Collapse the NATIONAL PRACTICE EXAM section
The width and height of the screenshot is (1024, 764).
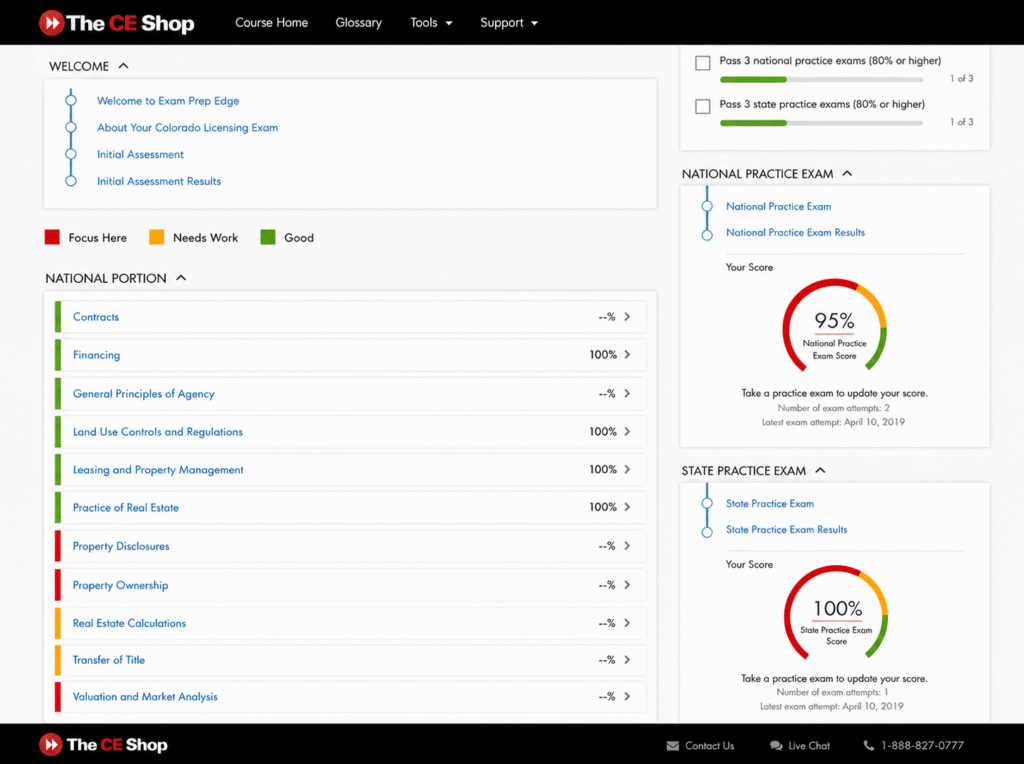848,174
